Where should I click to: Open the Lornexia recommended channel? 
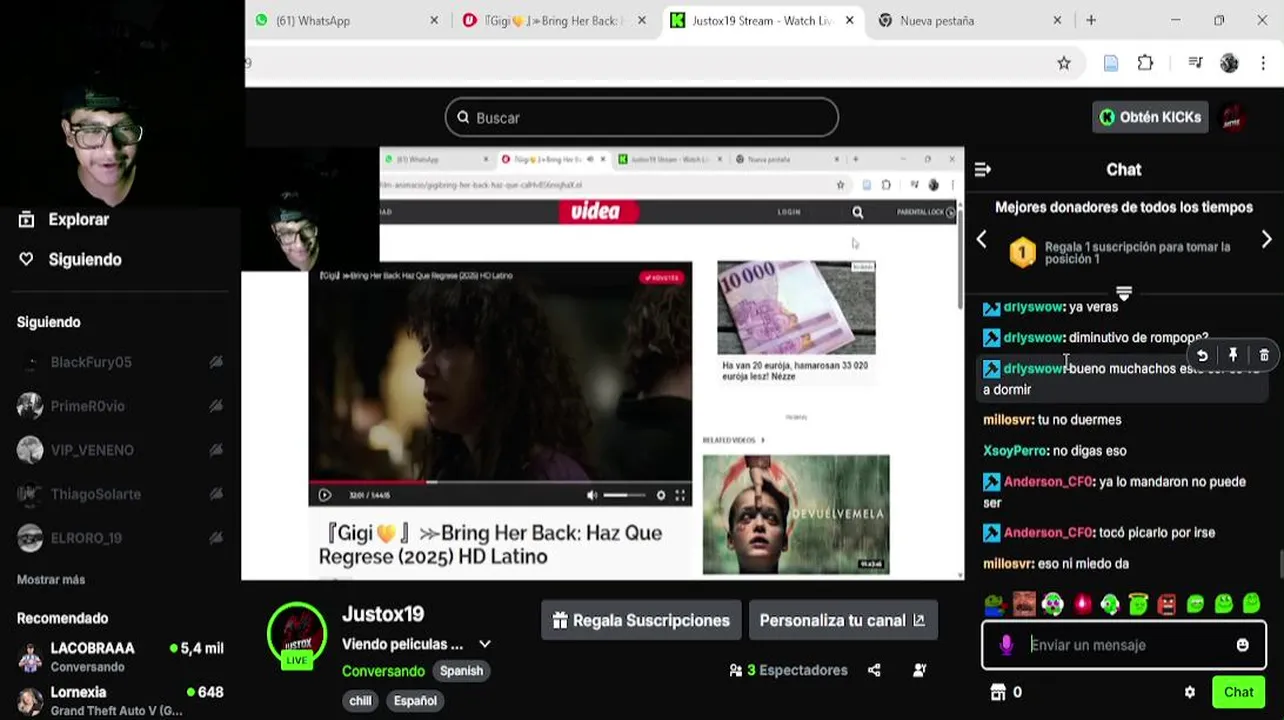[120, 700]
